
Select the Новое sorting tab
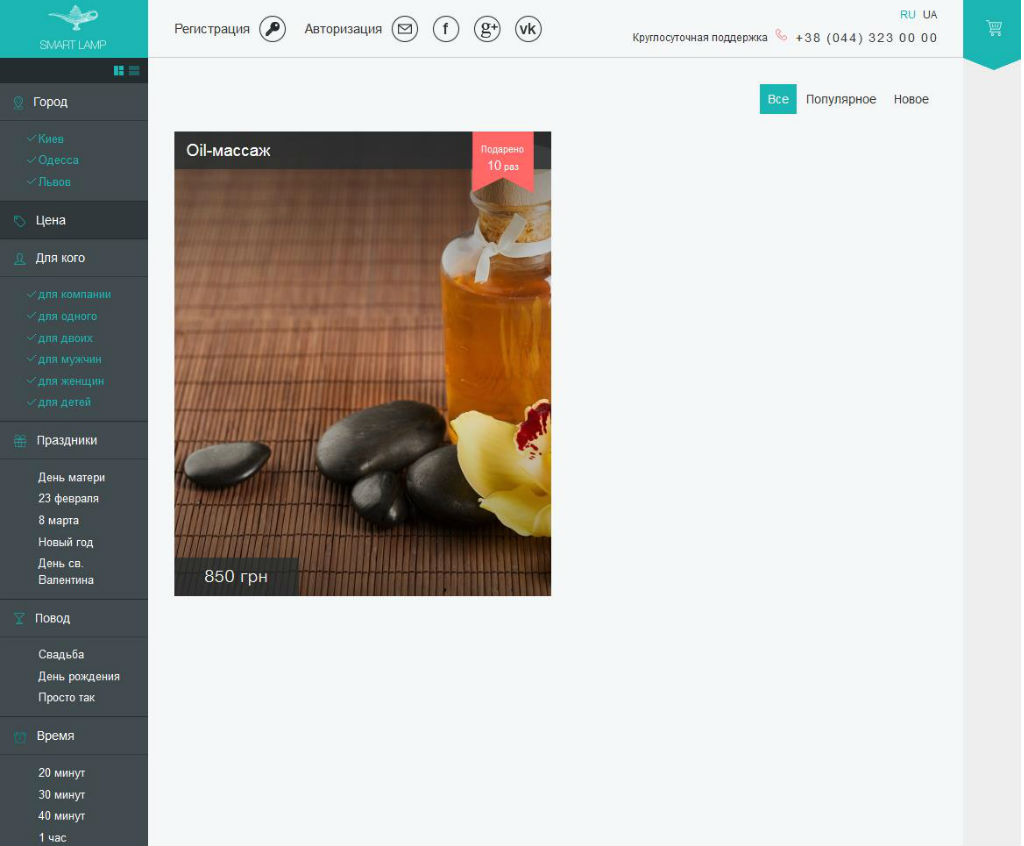pos(911,99)
